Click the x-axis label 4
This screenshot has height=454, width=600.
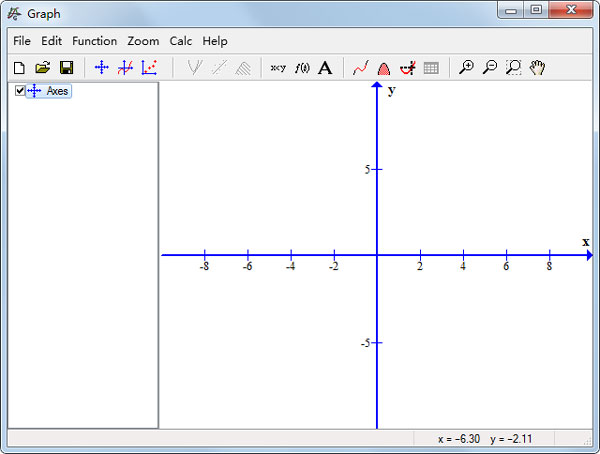click(463, 266)
